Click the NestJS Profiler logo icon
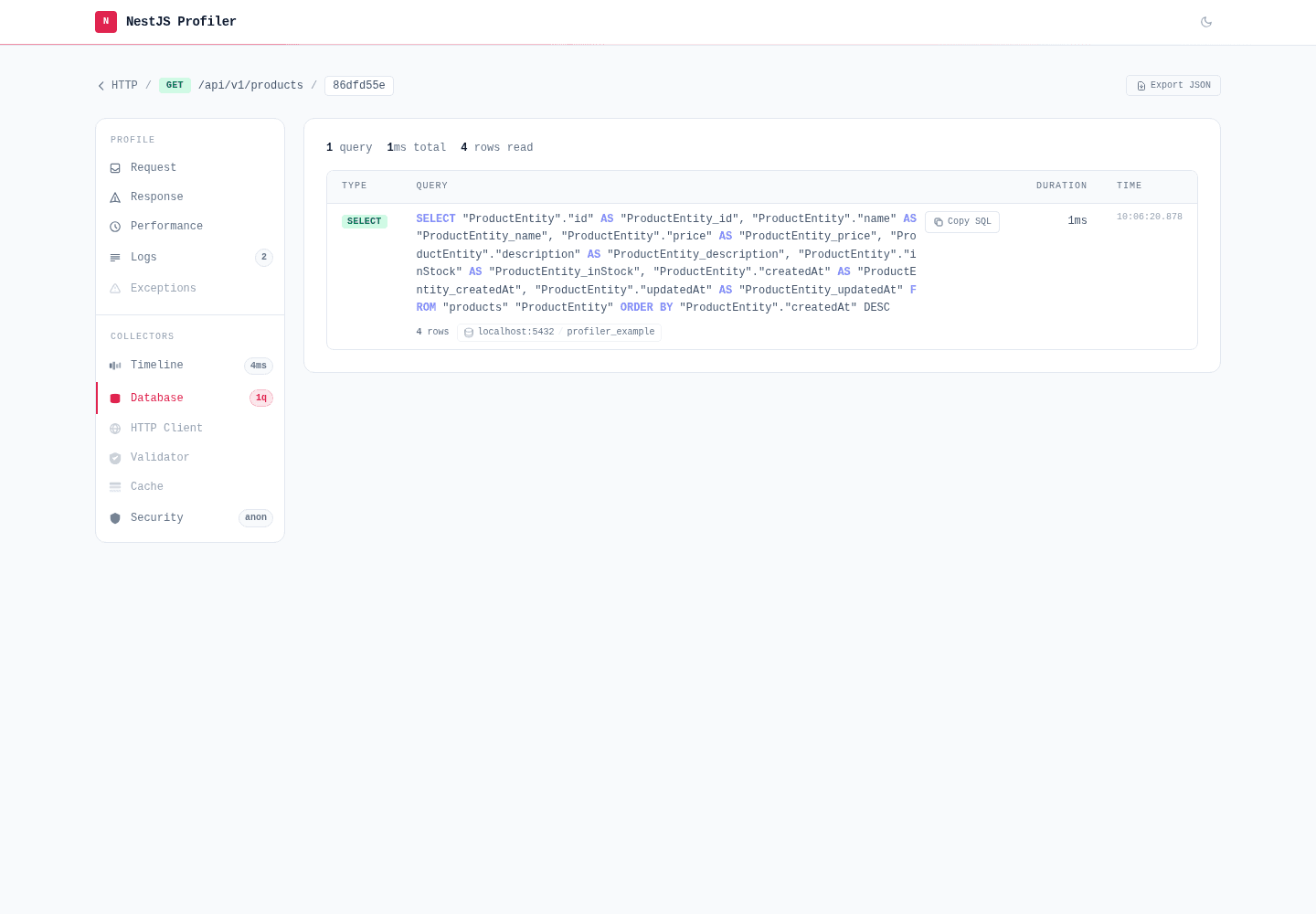Image resolution: width=1316 pixels, height=914 pixels. click(x=106, y=21)
